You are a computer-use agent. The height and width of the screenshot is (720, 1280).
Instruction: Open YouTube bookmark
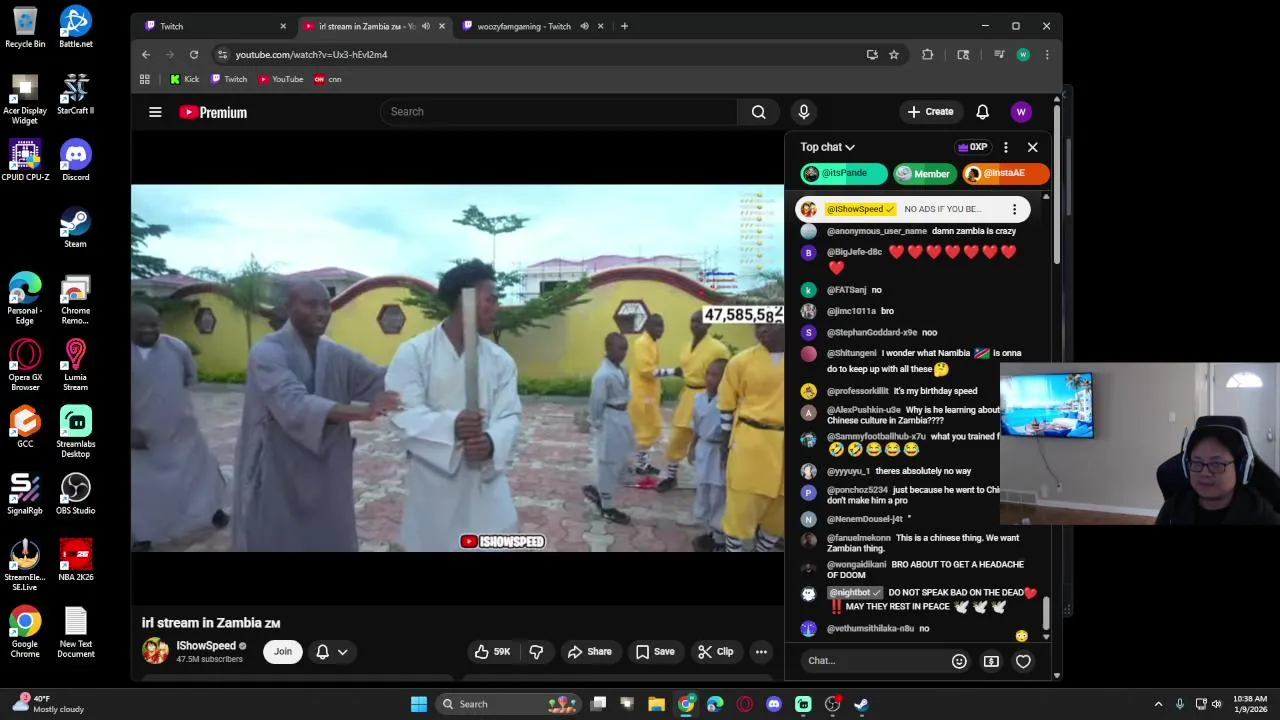(x=281, y=79)
